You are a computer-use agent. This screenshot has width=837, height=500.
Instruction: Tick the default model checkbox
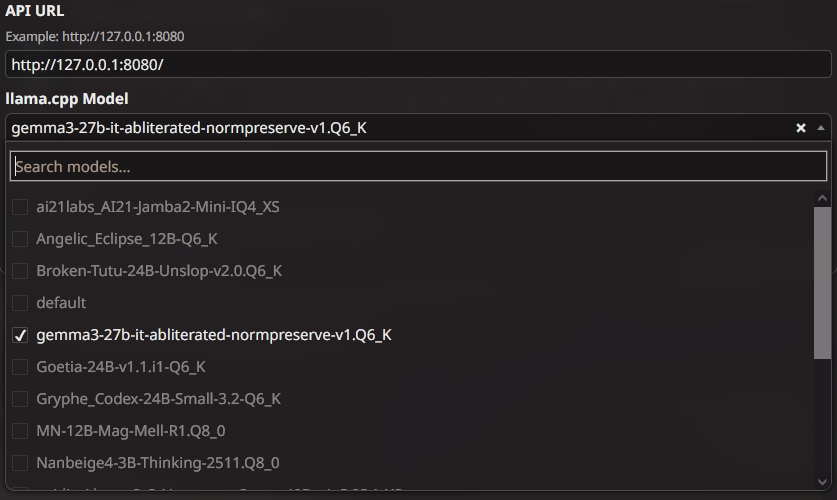click(x=19, y=303)
